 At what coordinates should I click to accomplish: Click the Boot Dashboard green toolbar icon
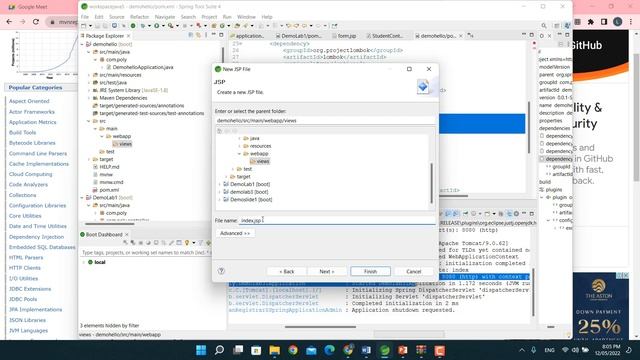(x=133, y=26)
